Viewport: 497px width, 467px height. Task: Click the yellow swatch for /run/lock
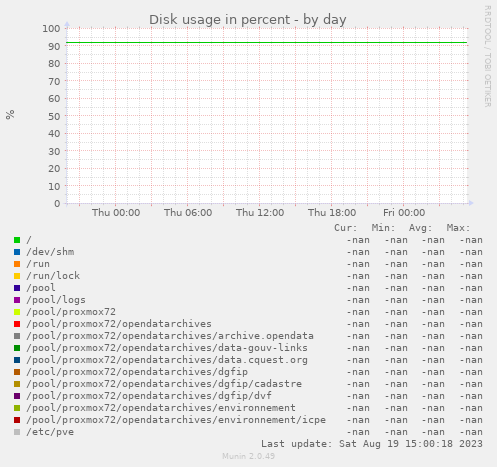[x=17, y=276]
